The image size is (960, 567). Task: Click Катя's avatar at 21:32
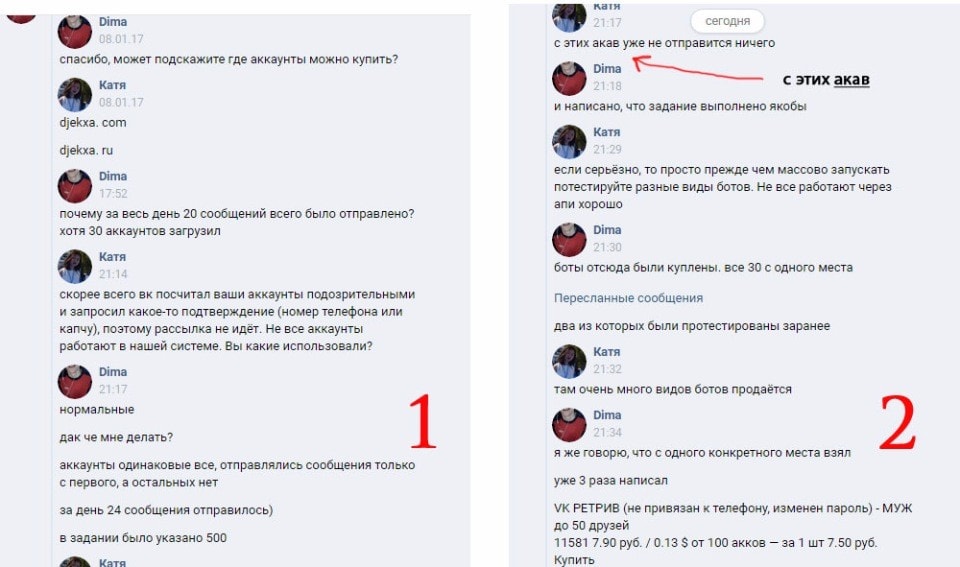[569, 361]
